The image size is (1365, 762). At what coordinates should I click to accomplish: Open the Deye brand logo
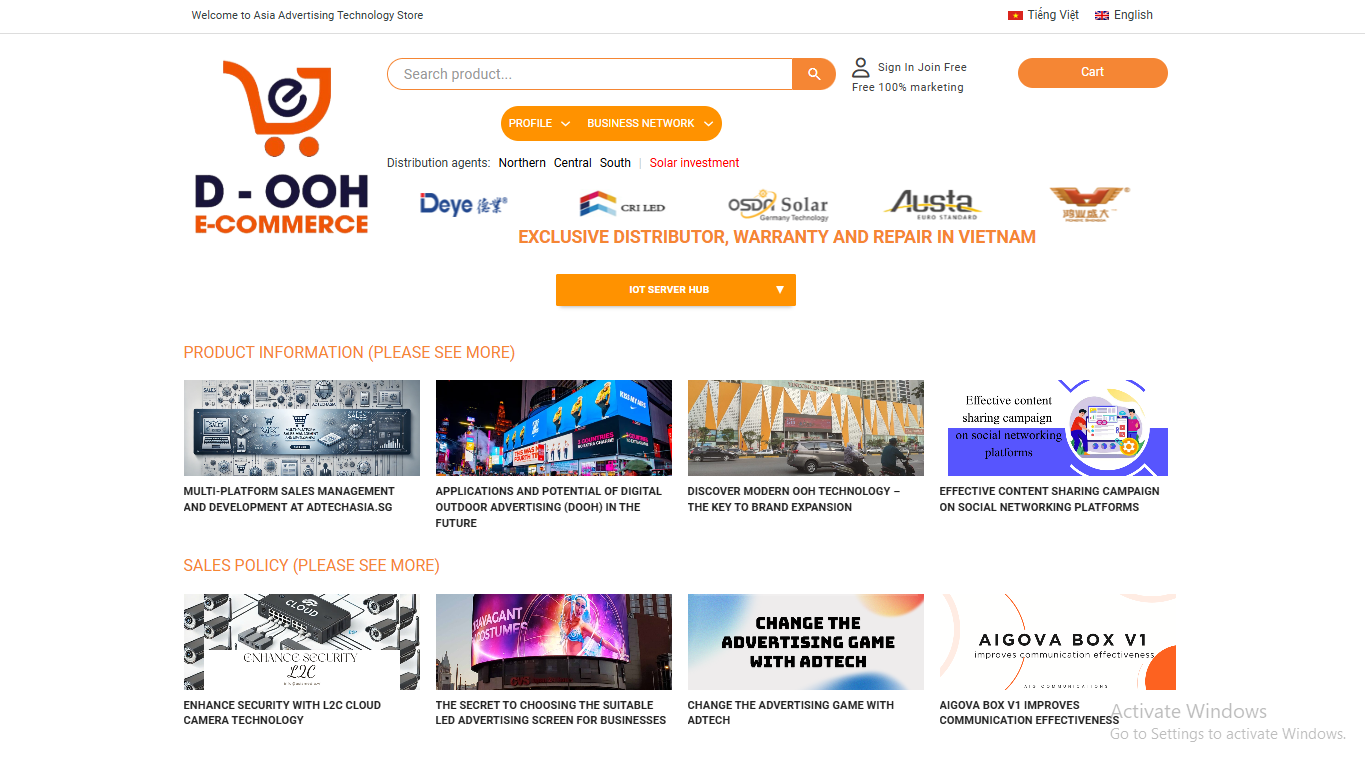click(463, 204)
